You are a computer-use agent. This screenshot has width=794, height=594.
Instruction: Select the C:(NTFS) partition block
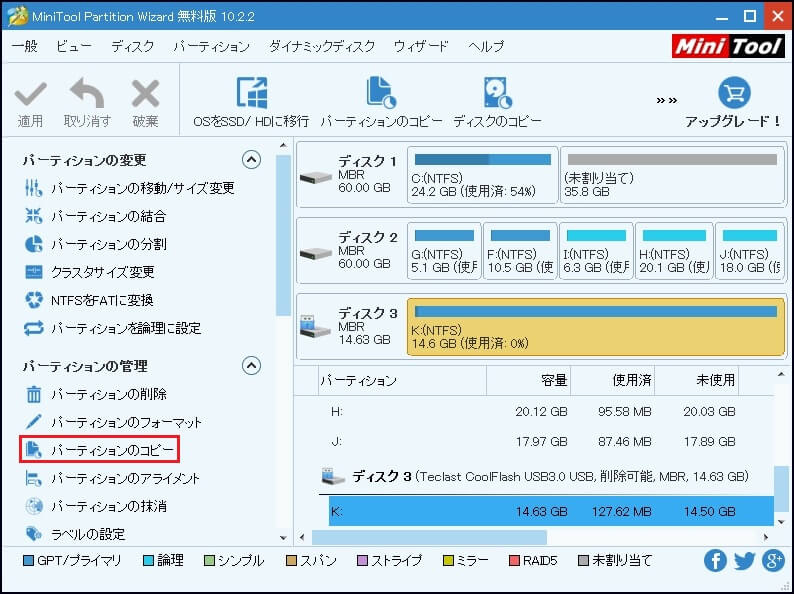[482, 175]
